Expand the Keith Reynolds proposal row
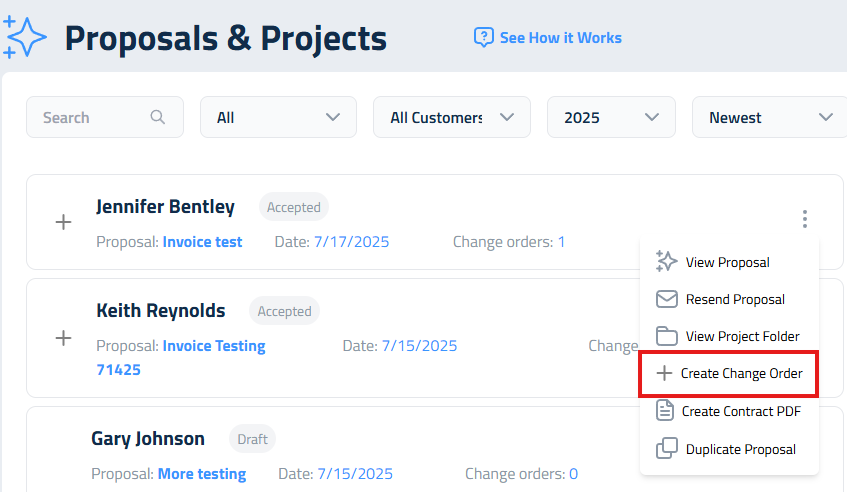Image resolution: width=847 pixels, height=492 pixels. 63,338
